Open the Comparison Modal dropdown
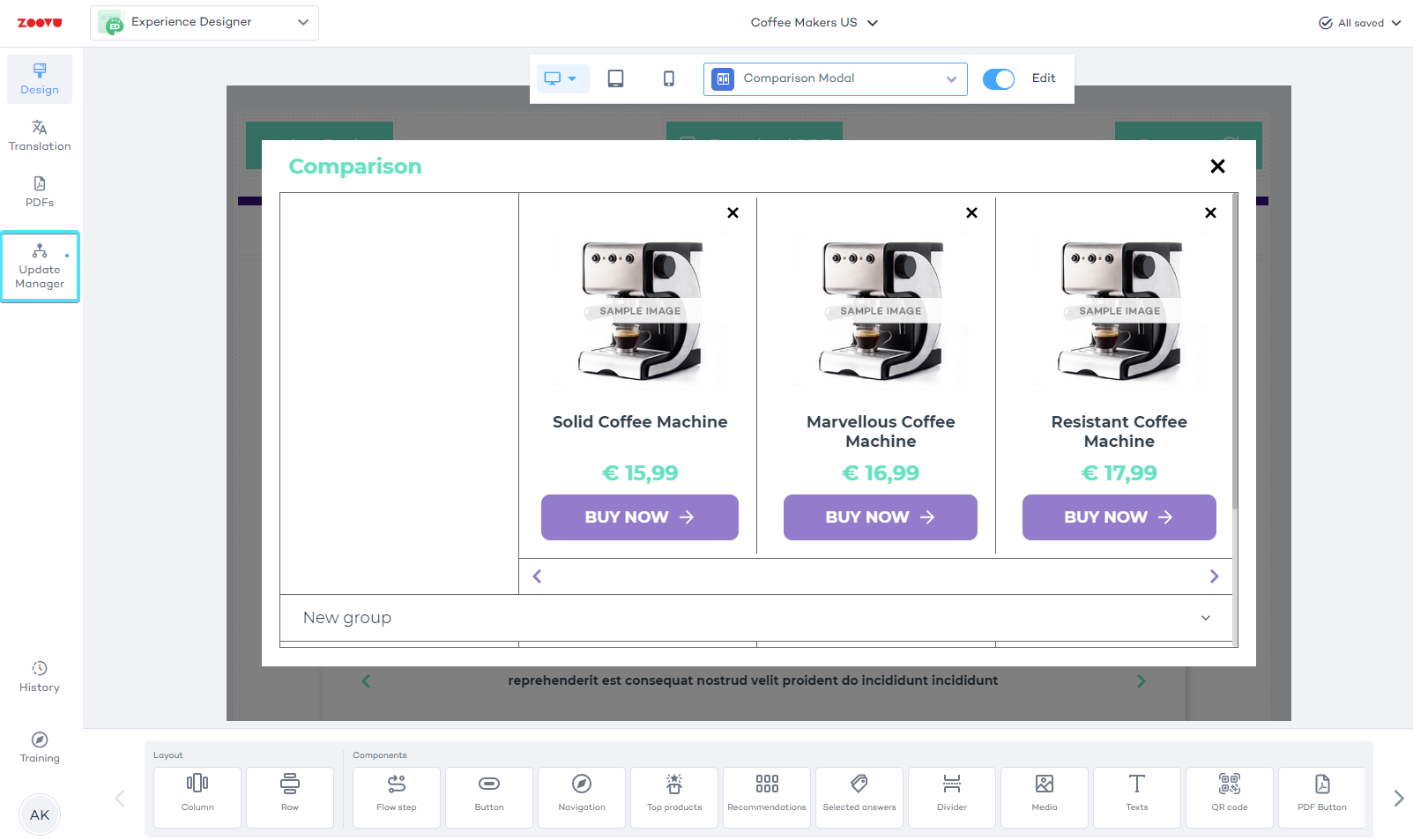Screen dimensions: 1413x840 click(x=835, y=78)
